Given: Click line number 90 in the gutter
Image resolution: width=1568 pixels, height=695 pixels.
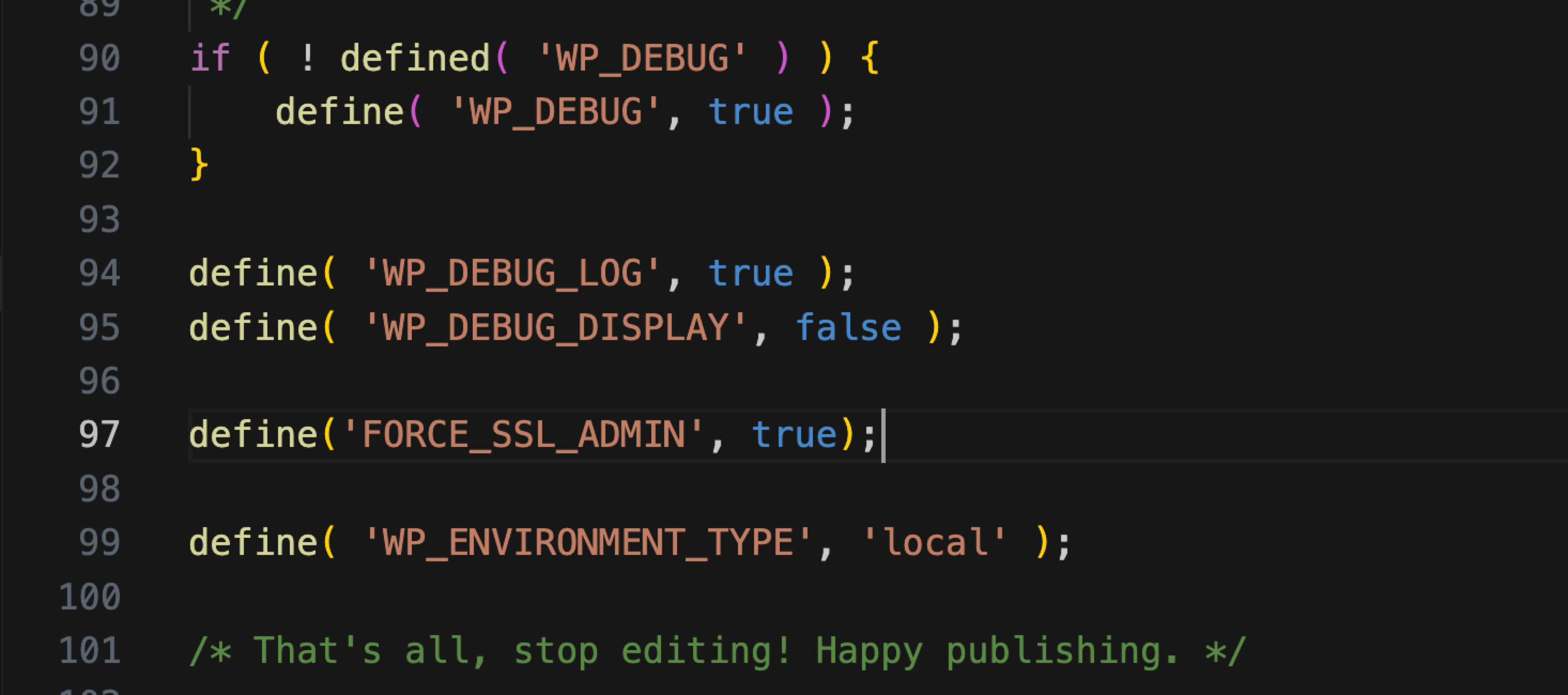Looking at the screenshot, I should 100,58.
